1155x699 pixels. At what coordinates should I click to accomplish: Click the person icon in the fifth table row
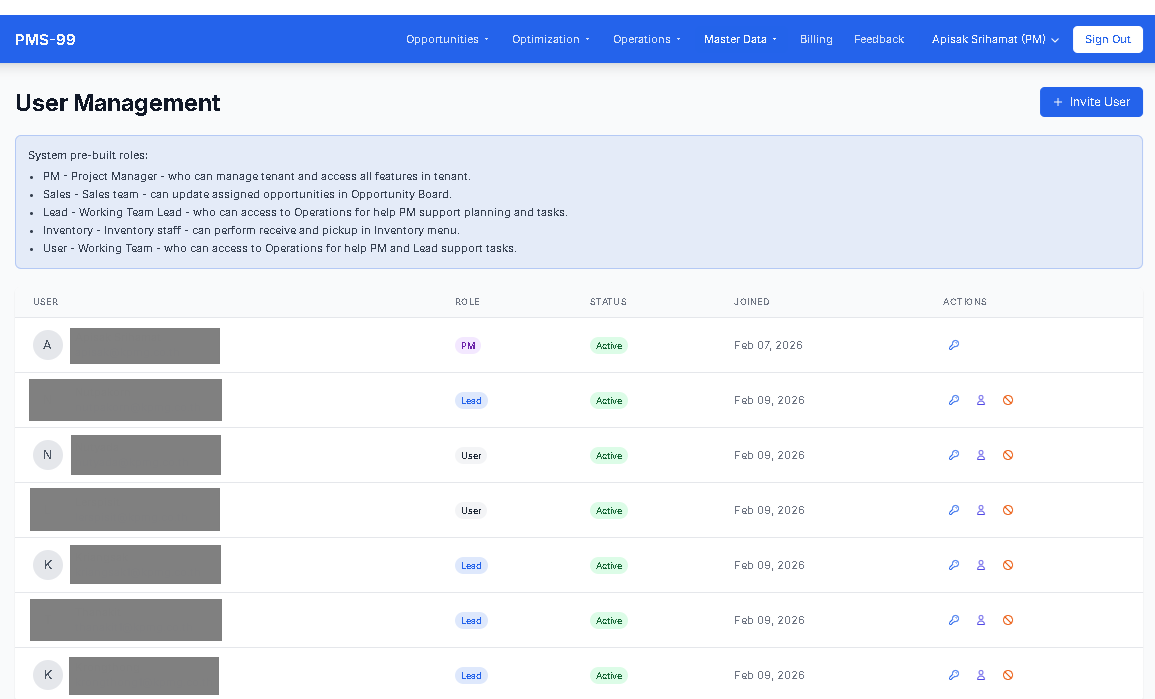coord(981,565)
